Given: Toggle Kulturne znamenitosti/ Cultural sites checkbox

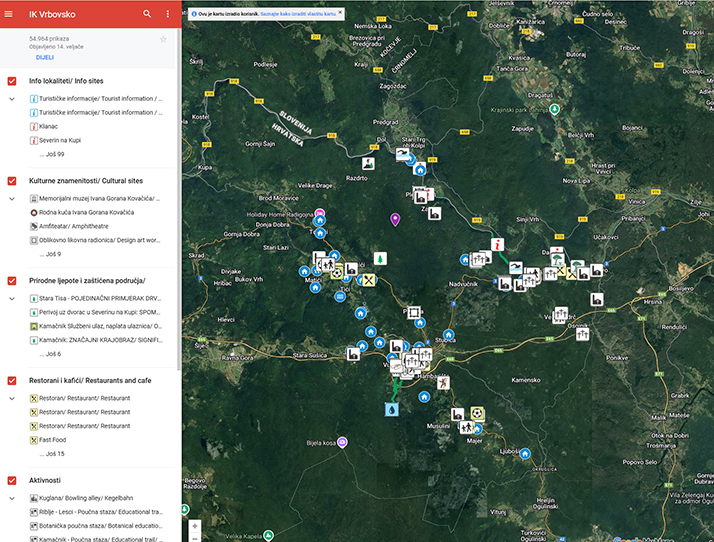Looking at the screenshot, I should 12,181.
